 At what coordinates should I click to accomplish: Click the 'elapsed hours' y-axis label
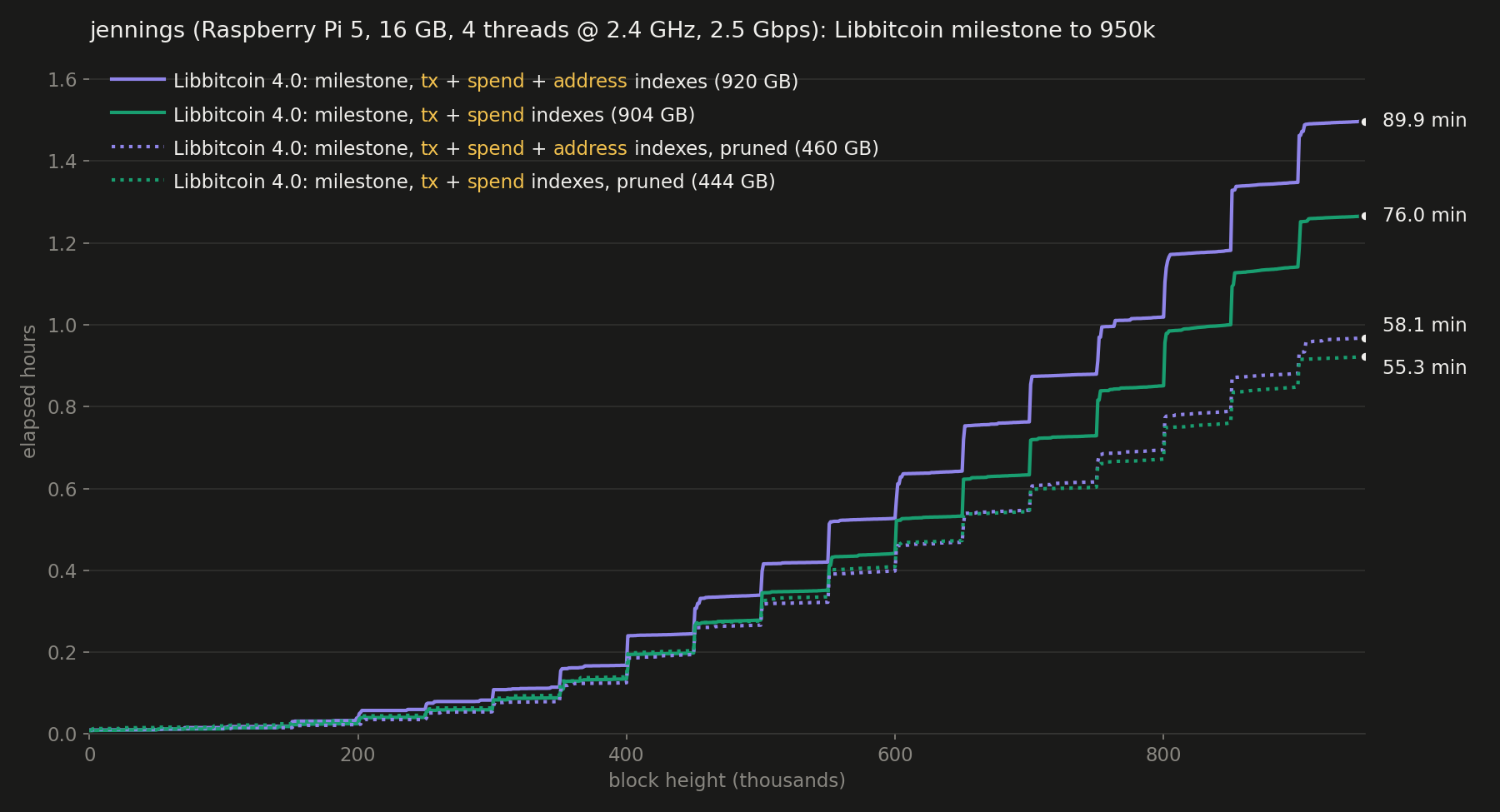click(29, 391)
